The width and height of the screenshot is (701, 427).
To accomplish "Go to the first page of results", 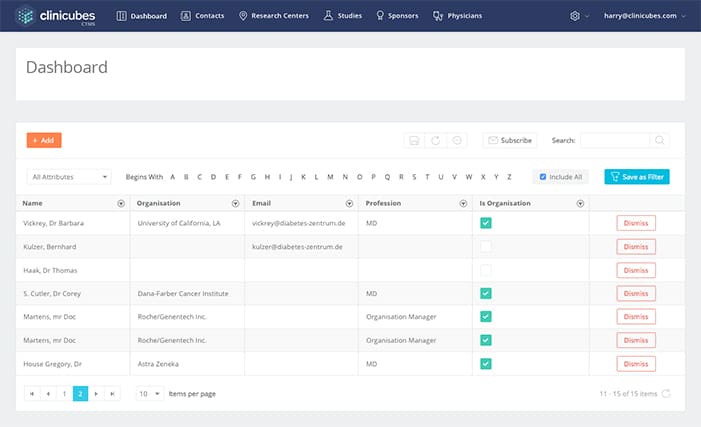I will coord(30,394).
